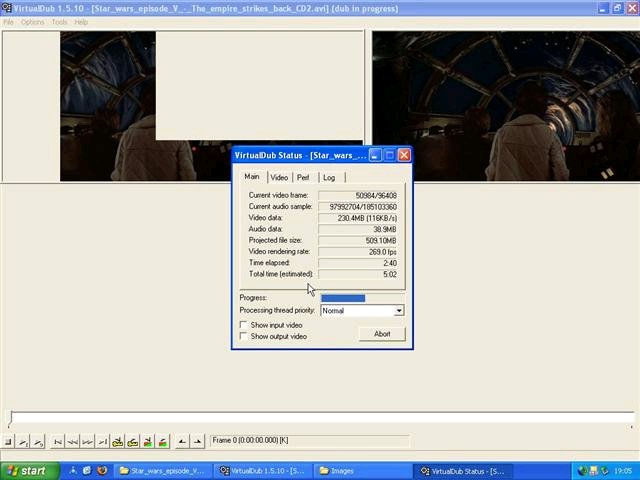
Task: Scan forward for the next scene
Action: click(162, 442)
